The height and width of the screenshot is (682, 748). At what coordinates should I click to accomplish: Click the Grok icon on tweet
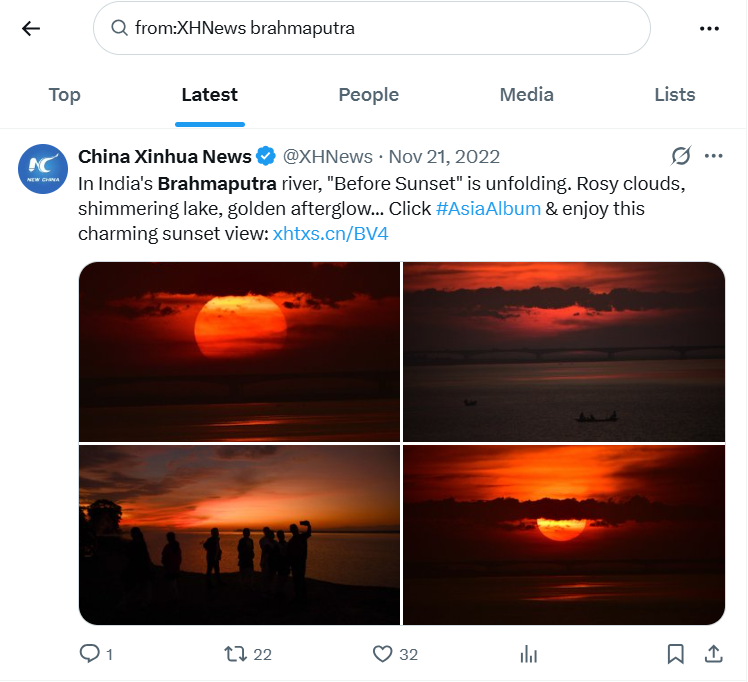681,156
